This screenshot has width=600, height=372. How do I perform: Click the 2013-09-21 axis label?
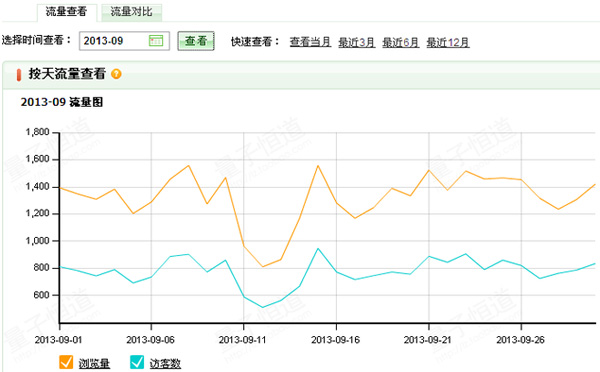point(428,340)
